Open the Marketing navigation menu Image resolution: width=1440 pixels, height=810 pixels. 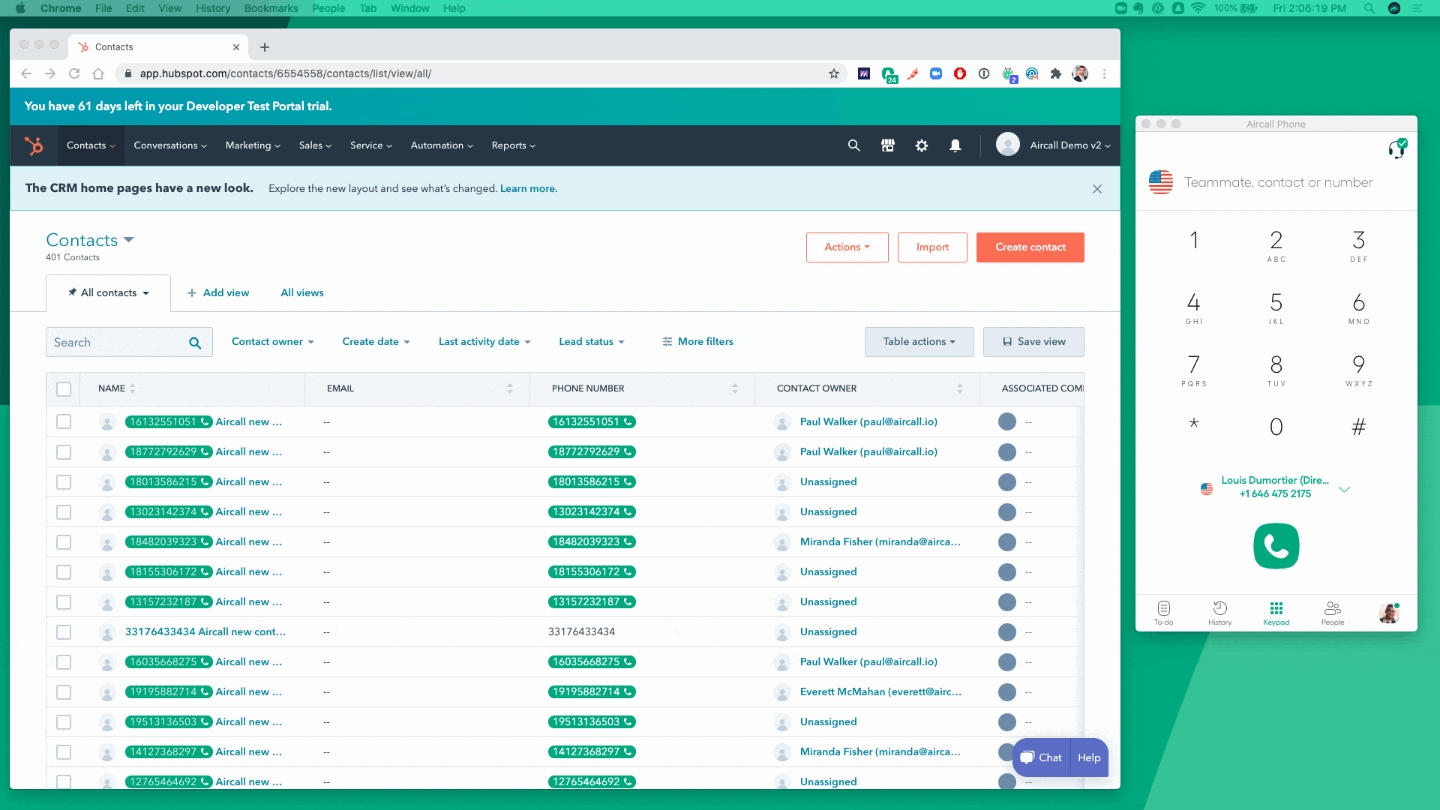coord(252,146)
